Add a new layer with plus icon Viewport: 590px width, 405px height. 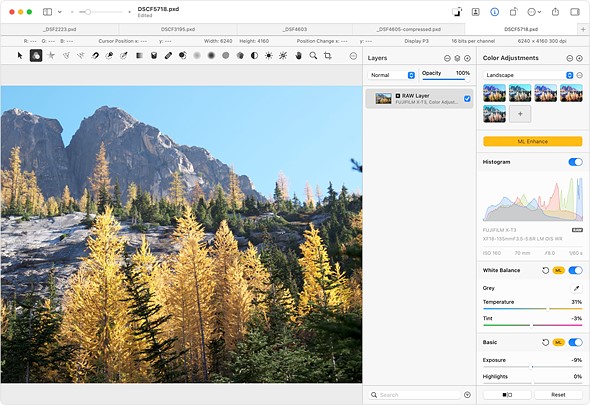467,58
